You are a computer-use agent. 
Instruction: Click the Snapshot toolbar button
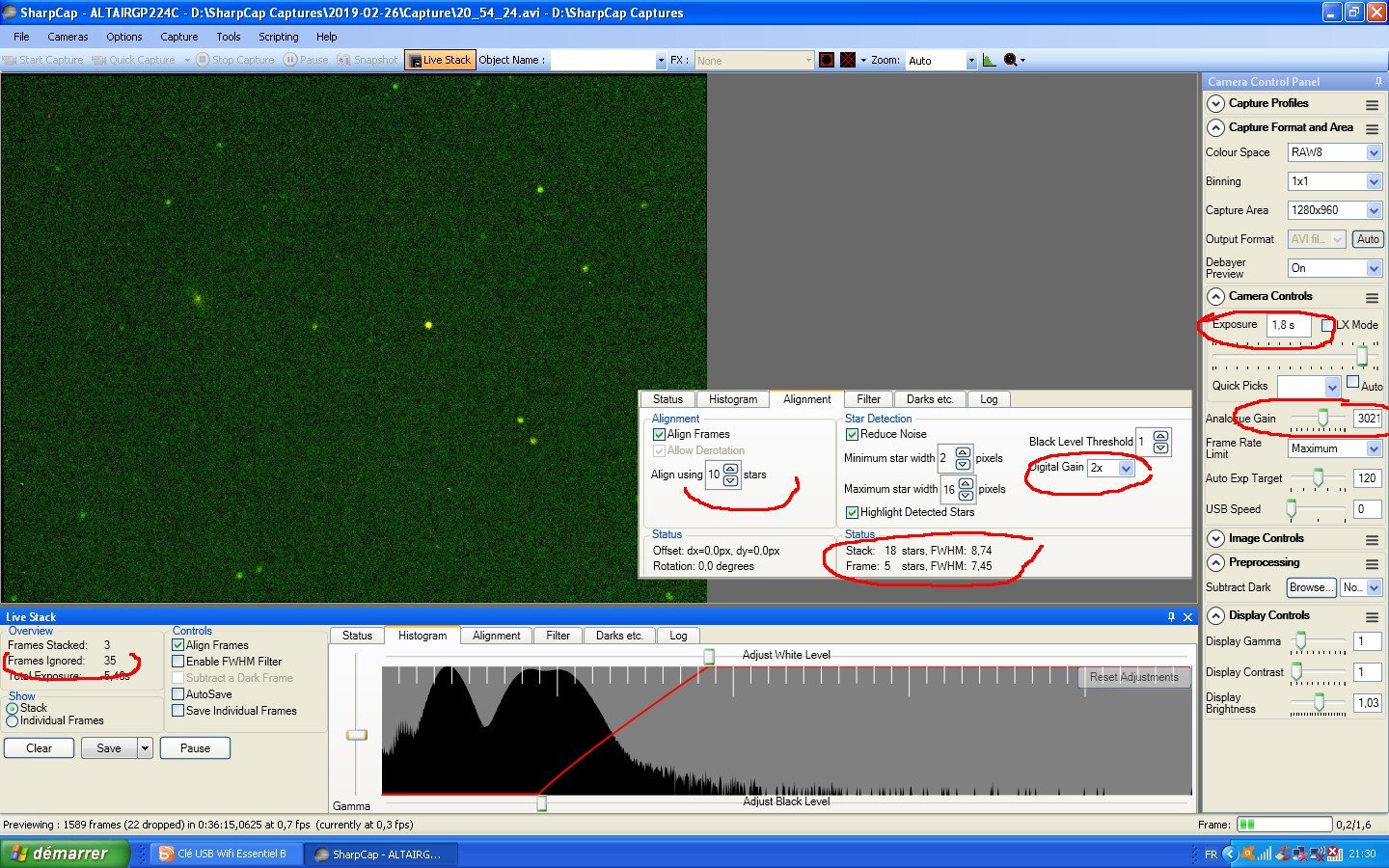tap(367, 60)
